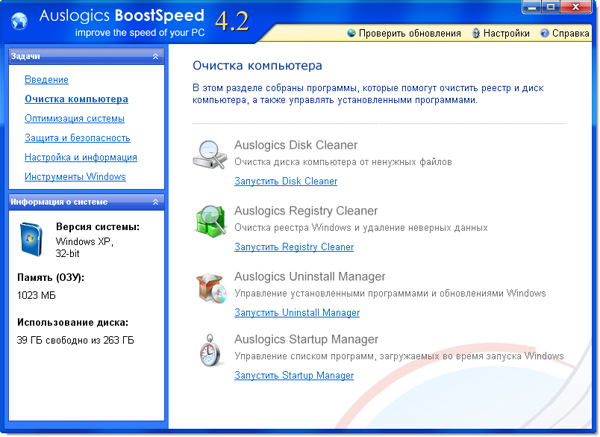Click the Uninstall Manager box icon
Screen dimensions: 600x437
[210, 288]
